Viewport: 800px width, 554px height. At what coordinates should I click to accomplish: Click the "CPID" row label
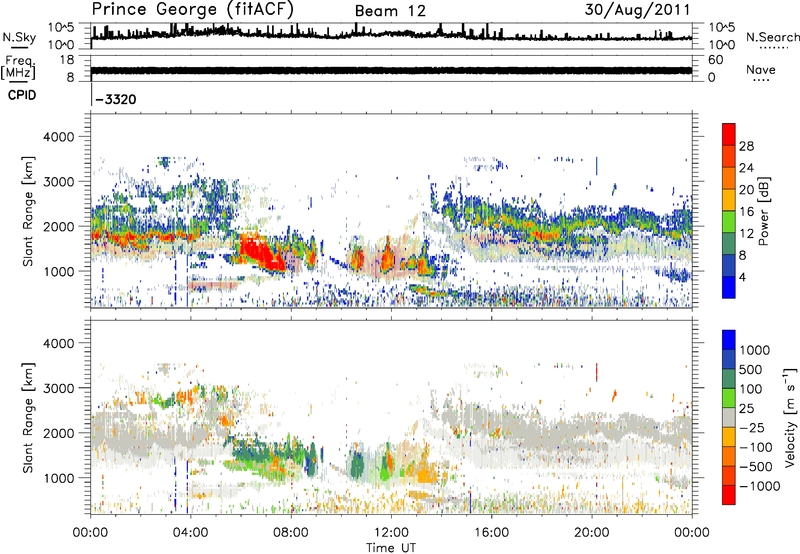coord(22,95)
